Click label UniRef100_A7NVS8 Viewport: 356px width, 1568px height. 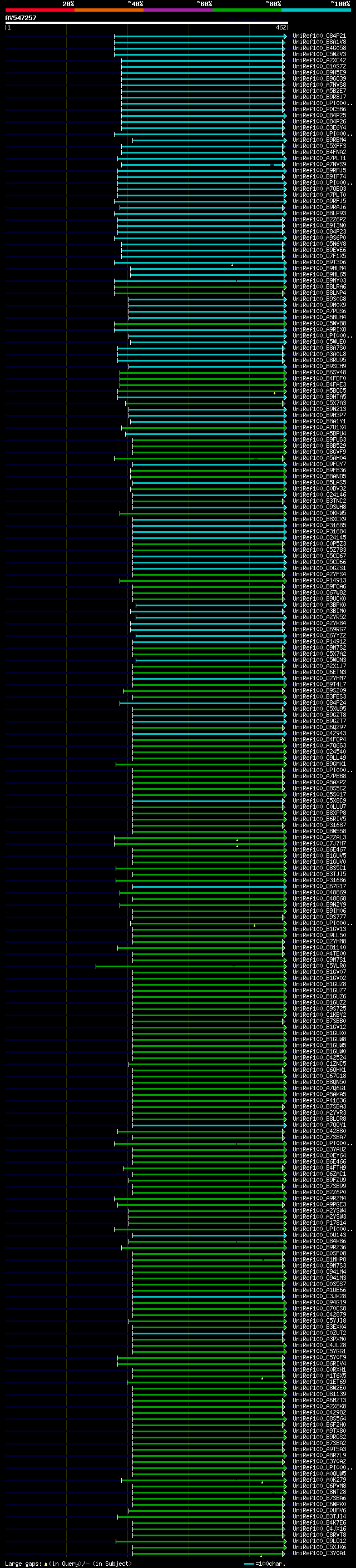pyautogui.click(x=319, y=85)
